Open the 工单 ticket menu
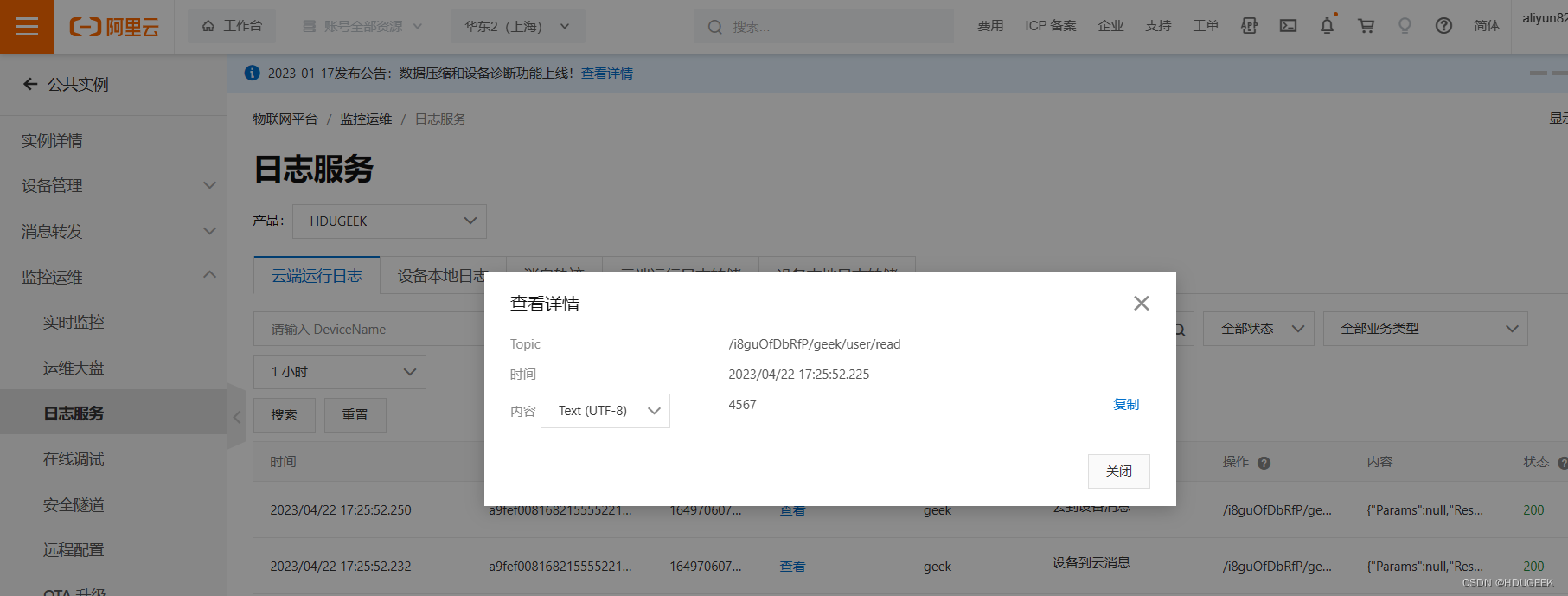 tap(1206, 26)
